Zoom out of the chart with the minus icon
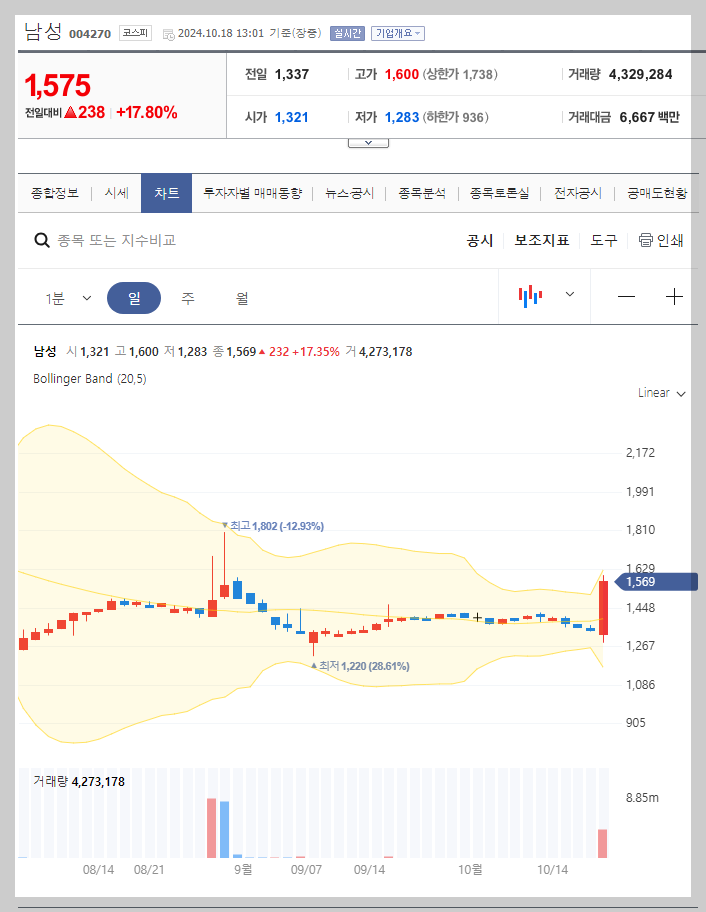 [628, 297]
